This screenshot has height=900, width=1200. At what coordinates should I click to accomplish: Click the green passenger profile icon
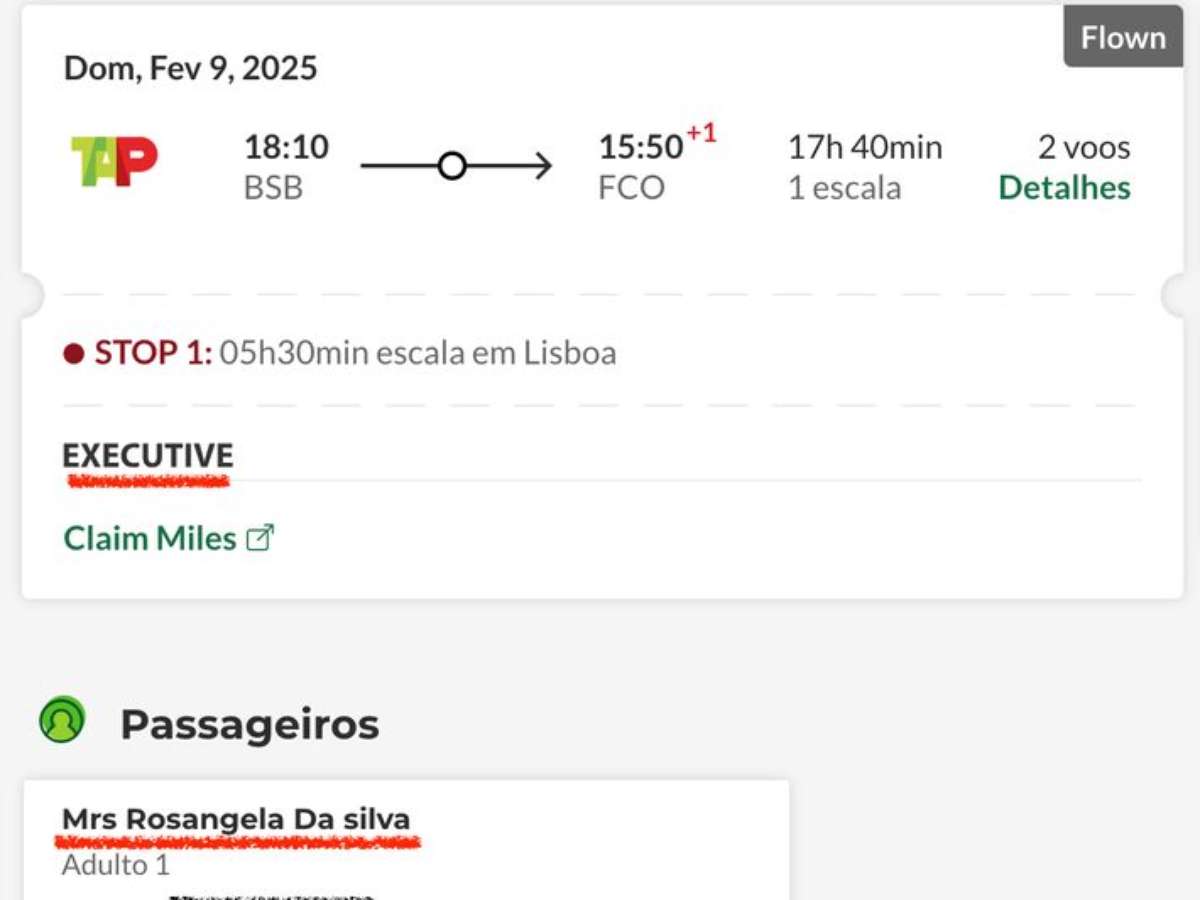[62, 720]
